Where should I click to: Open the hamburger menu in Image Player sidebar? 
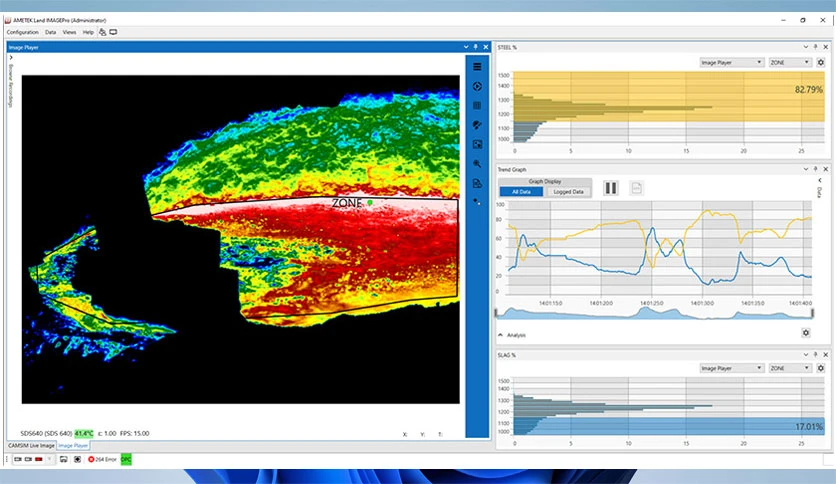477,67
